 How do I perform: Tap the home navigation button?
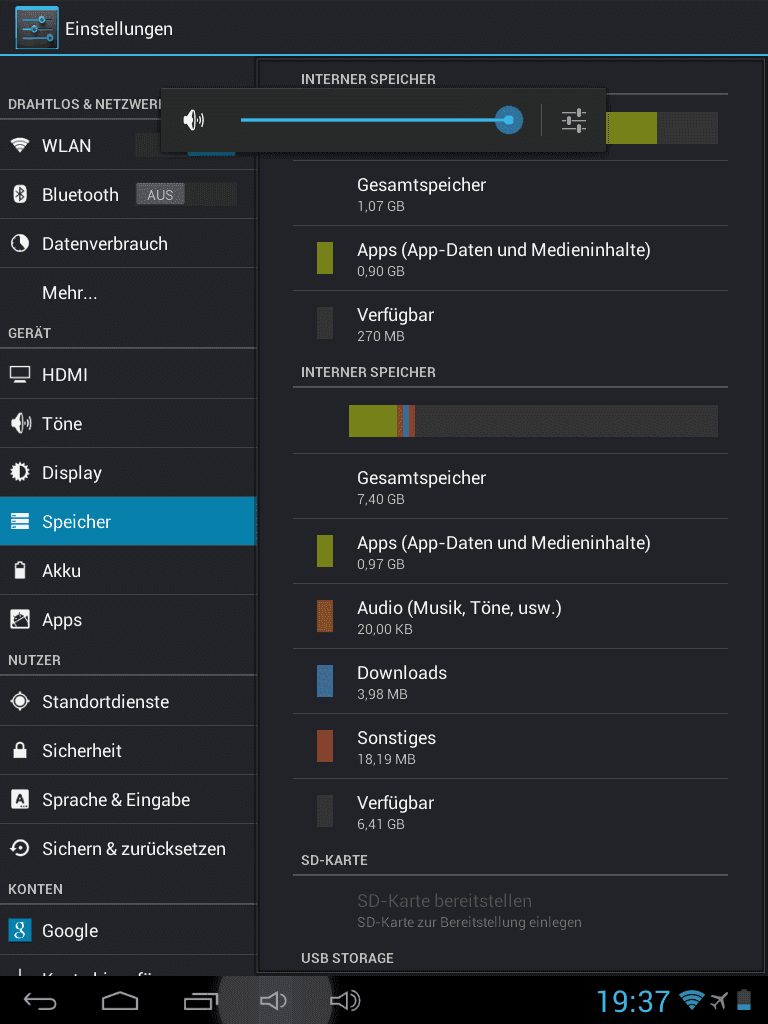click(x=120, y=1000)
